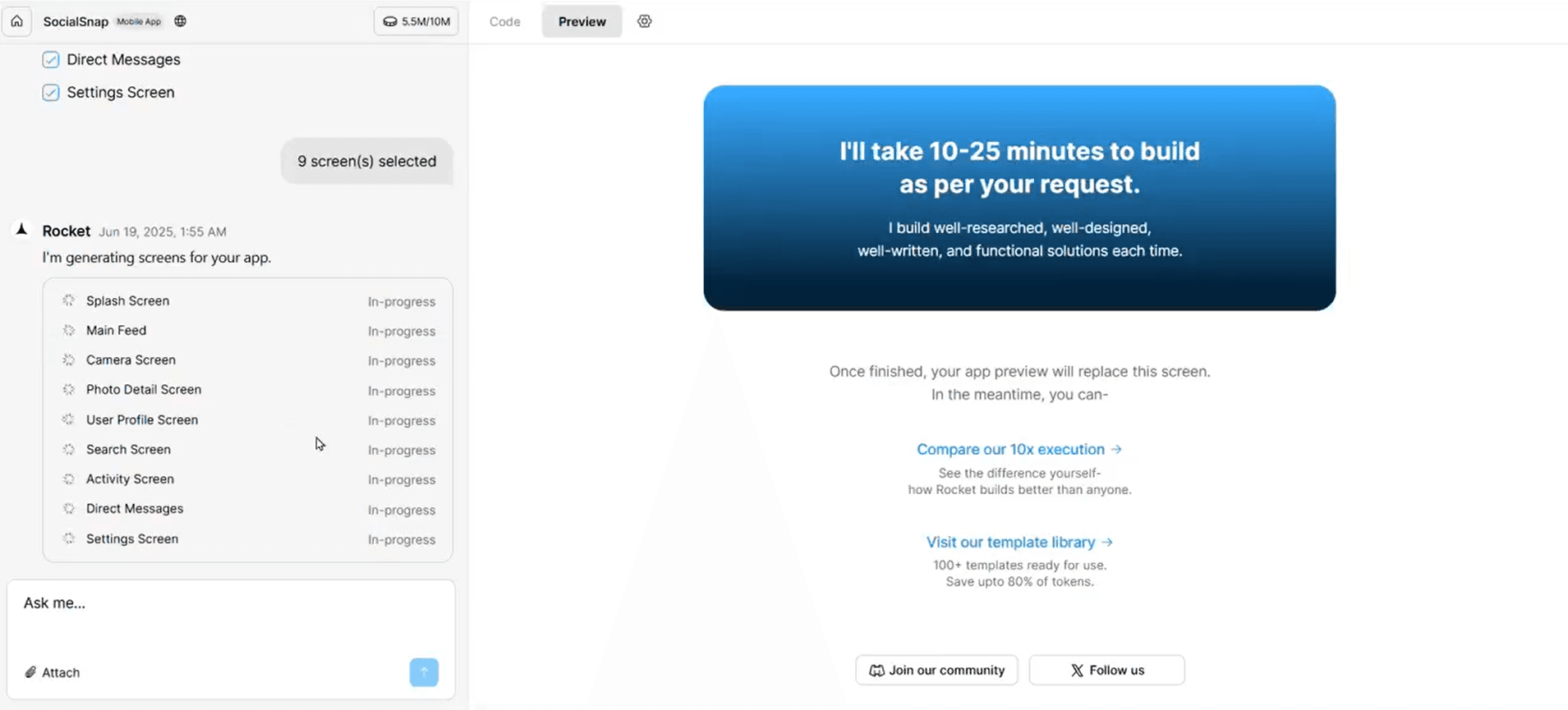The width and height of the screenshot is (1568, 710).
Task: Click In-progress status for Splash Screen
Action: coord(402,301)
